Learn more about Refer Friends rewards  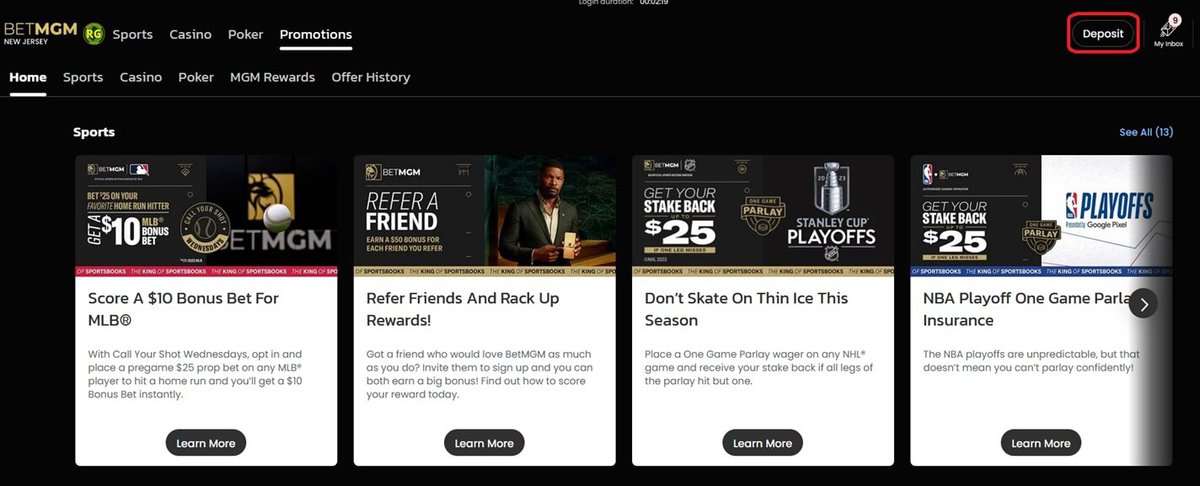[484, 443]
